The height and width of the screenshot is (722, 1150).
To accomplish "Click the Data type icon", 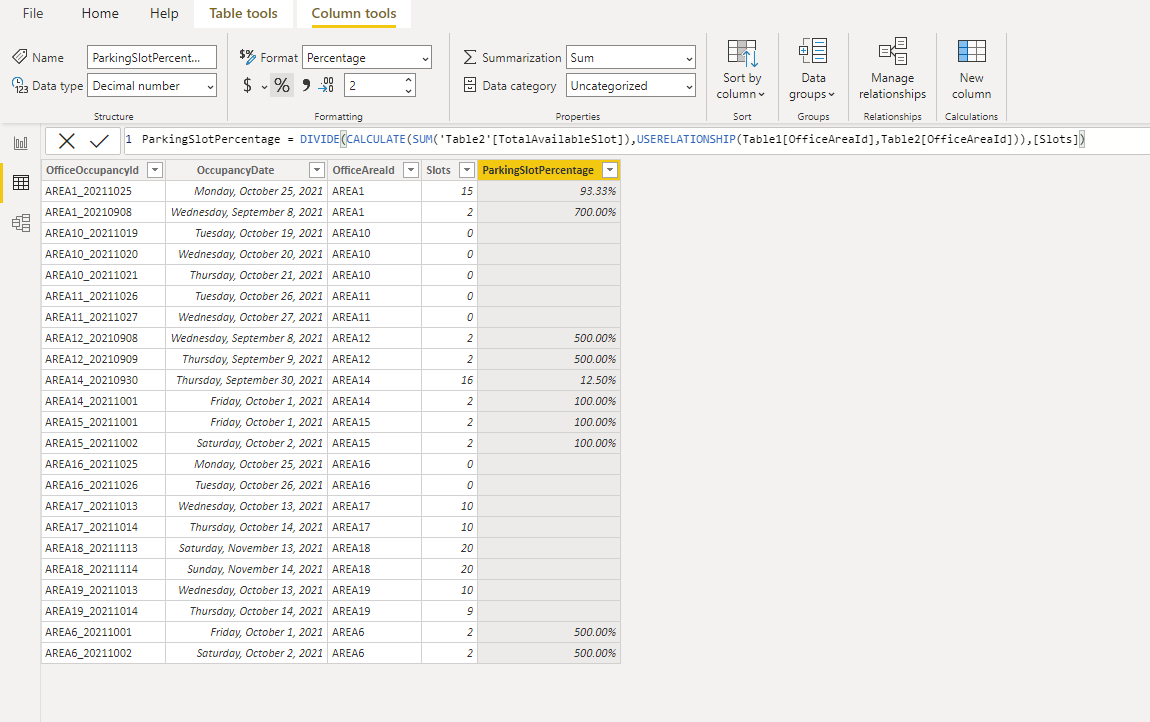I will pyautogui.click(x=20, y=85).
